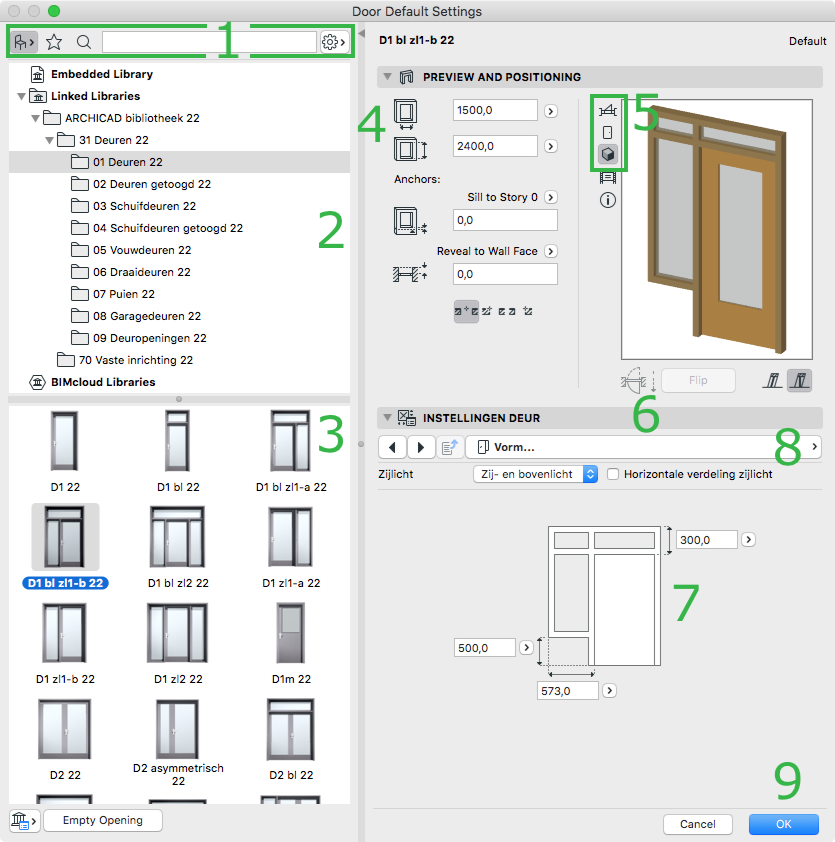Collapse ARCHICAD bibliotheek 22 folder
Image resolution: width=835 pixels, height=842 pixels.
(x=35, y=119)
